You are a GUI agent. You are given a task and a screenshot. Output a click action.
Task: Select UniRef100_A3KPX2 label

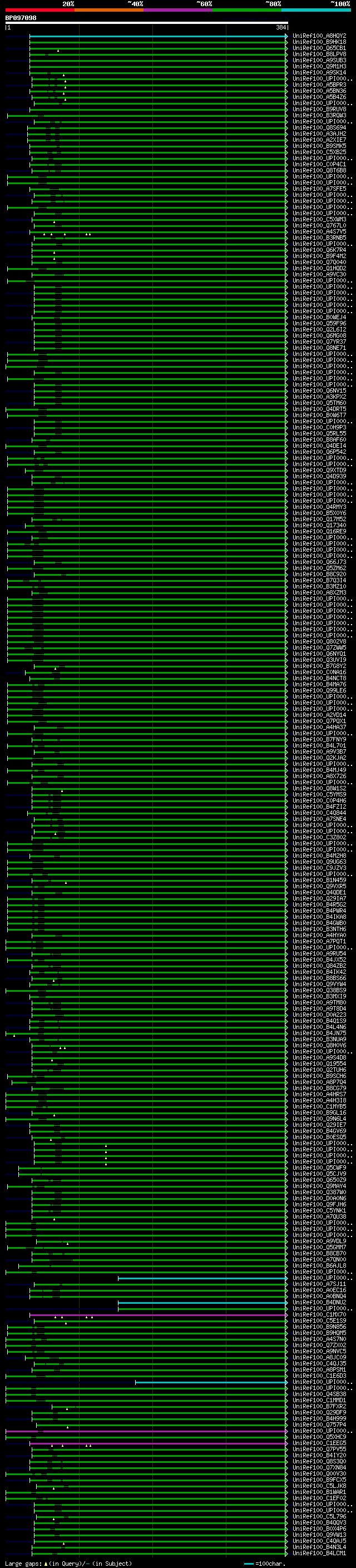click(319, 397)
